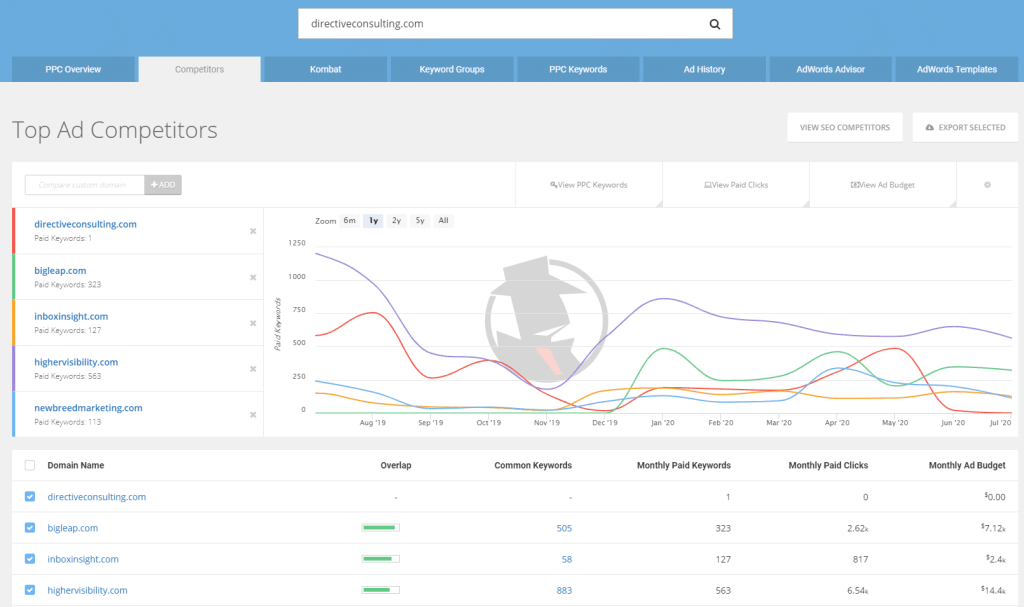Screen dimensions: 1024x607
Task: Show the View Ad Budget chart
Action: point(883,185)
